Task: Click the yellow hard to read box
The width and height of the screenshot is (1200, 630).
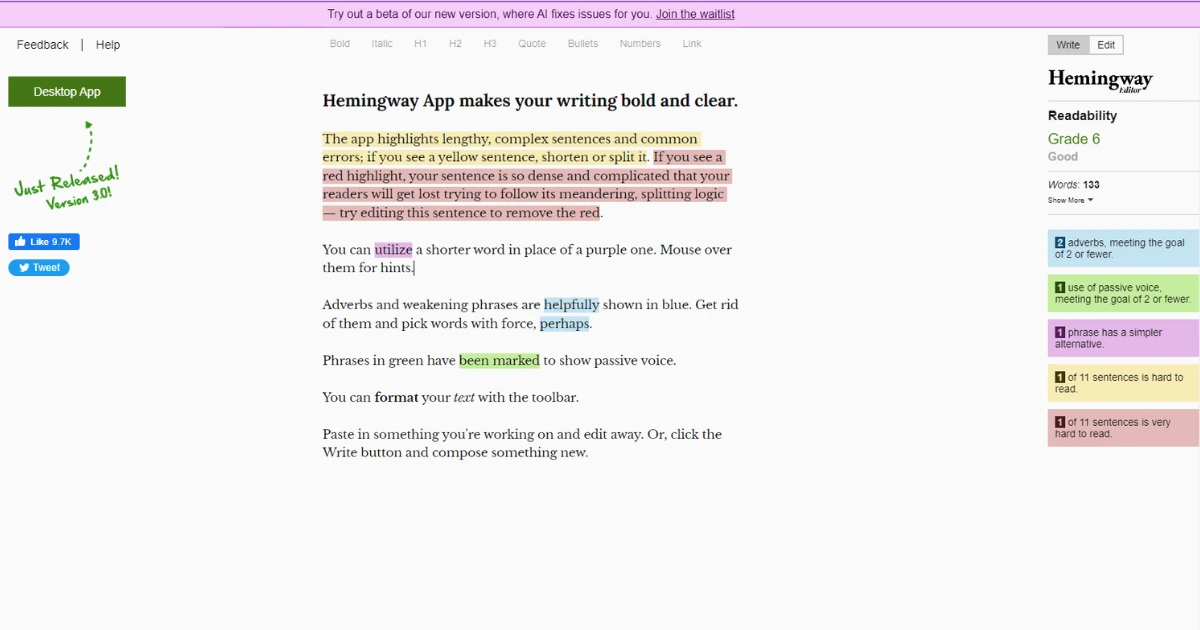Action: 1123,383
